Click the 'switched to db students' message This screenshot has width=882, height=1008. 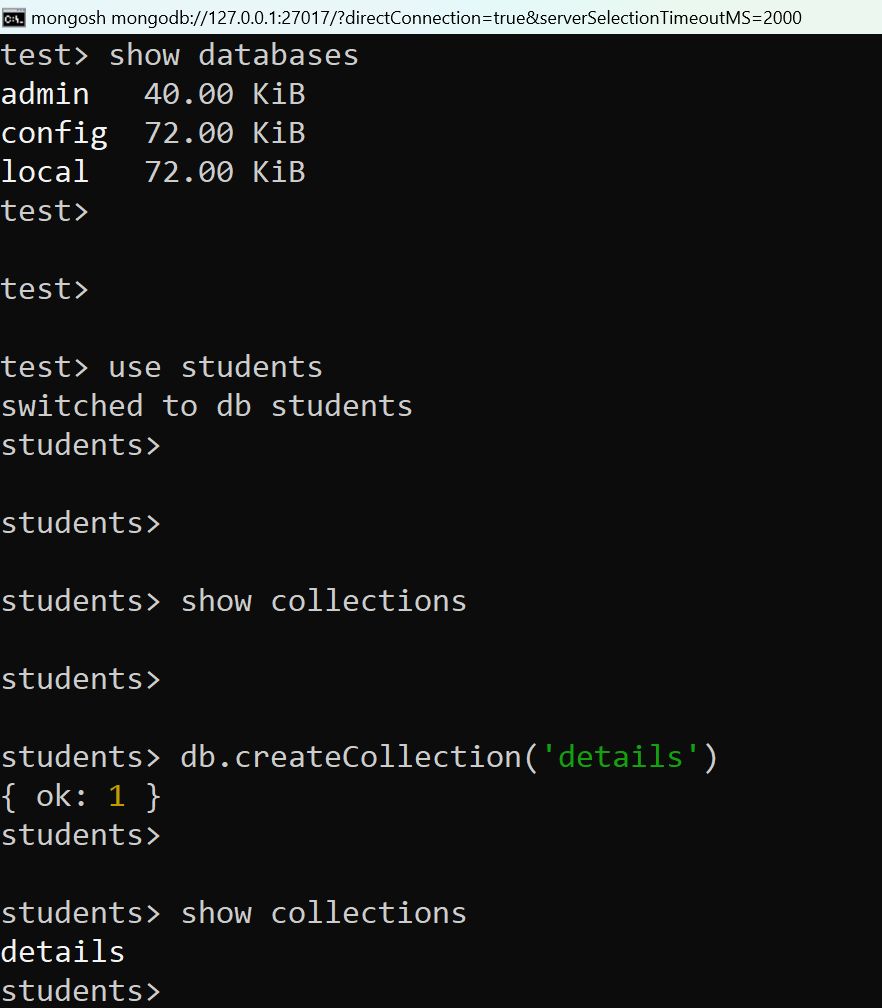coord(207,406)
